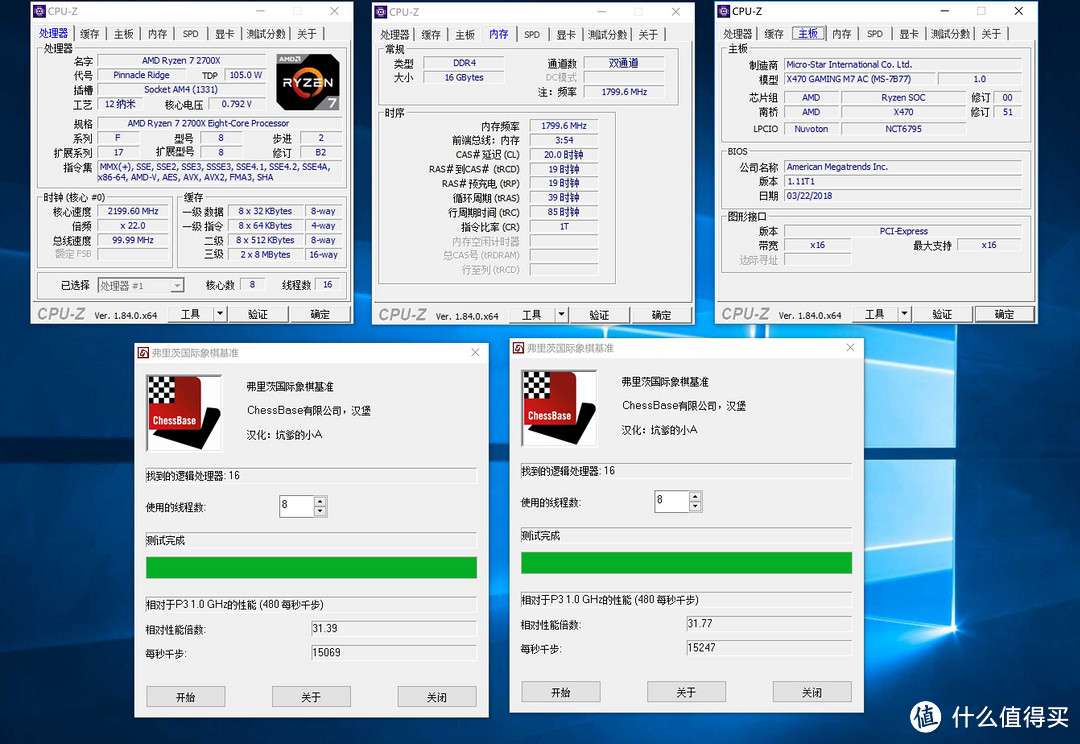Viewport: 1080px width, 744px height.
Task: Open the 内存 tab in the right CPU-Z window
Action: (841, 34)
